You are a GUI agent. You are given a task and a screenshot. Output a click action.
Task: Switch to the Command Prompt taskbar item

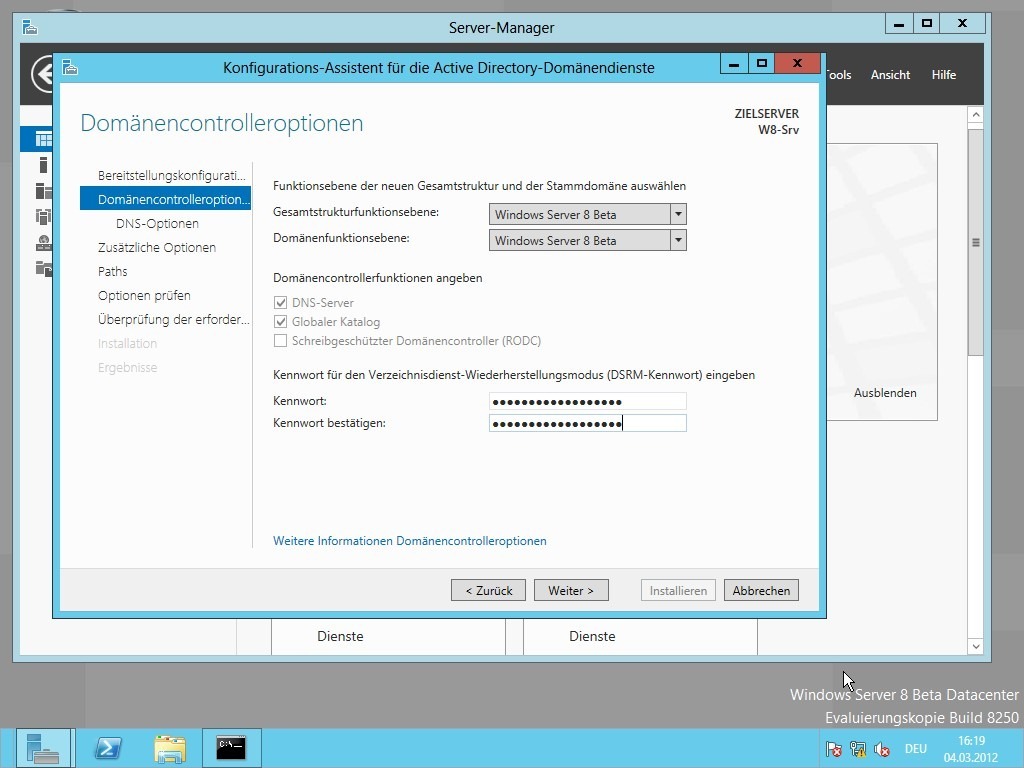231,748
